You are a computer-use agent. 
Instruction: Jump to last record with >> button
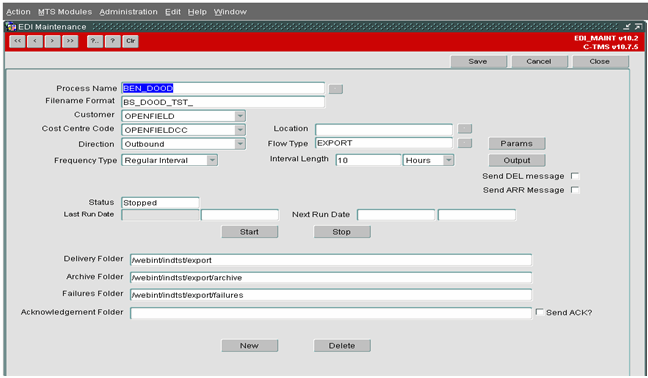[70, 41]
